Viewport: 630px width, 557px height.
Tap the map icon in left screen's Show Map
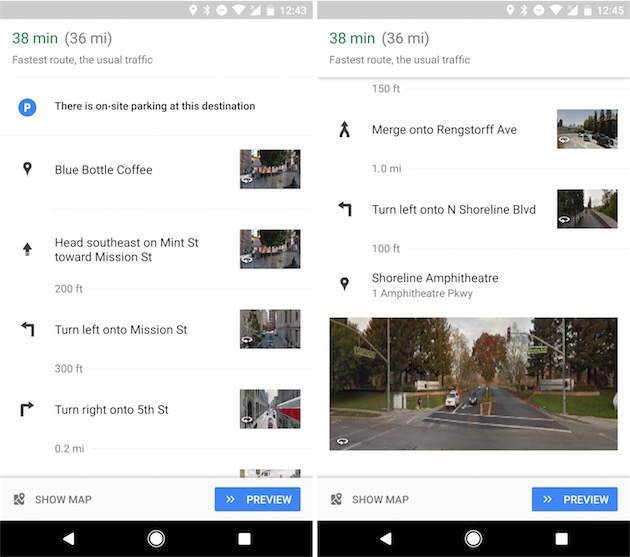[19, 499]
